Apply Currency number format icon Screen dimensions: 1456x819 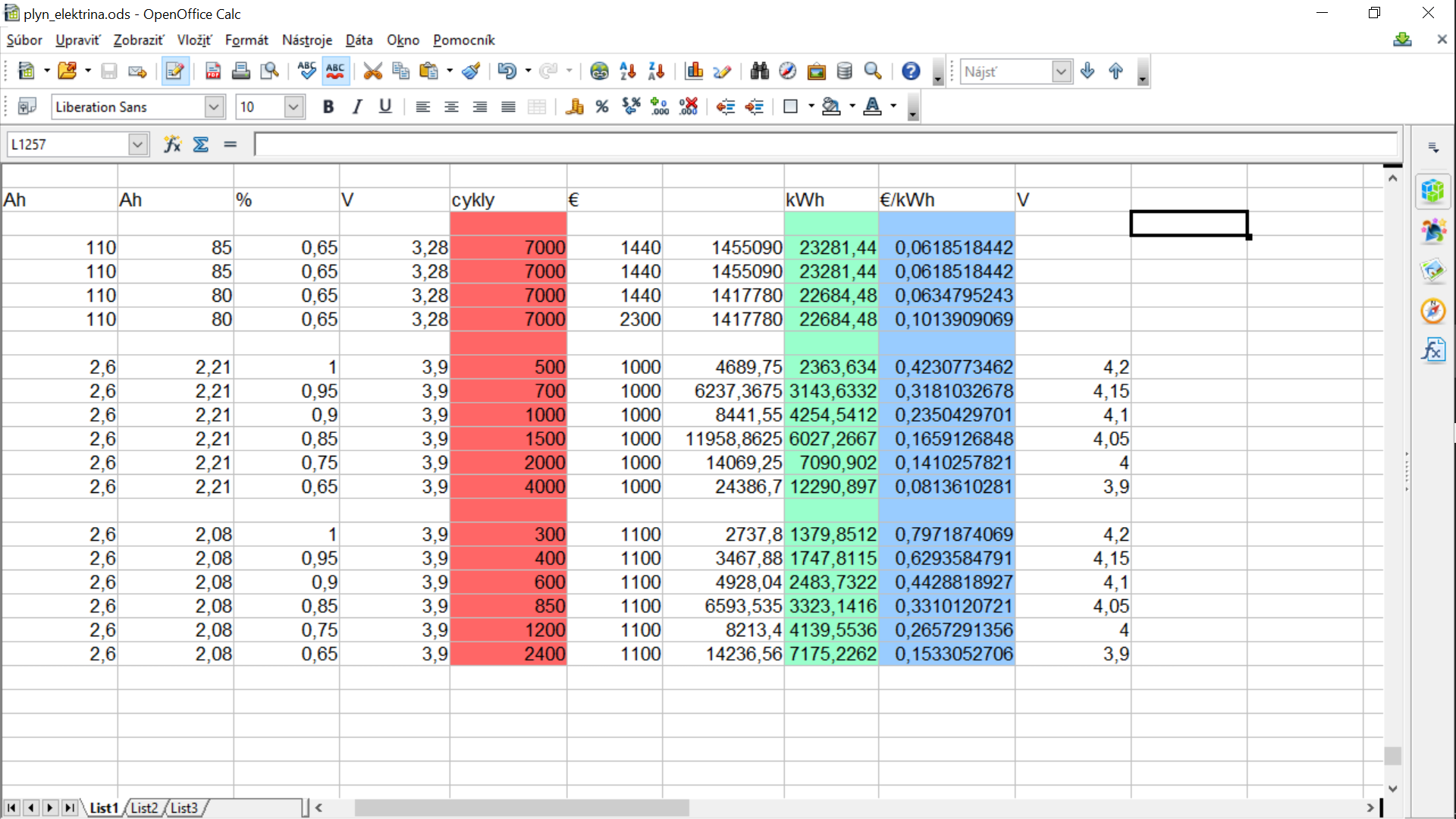[574, 107]
